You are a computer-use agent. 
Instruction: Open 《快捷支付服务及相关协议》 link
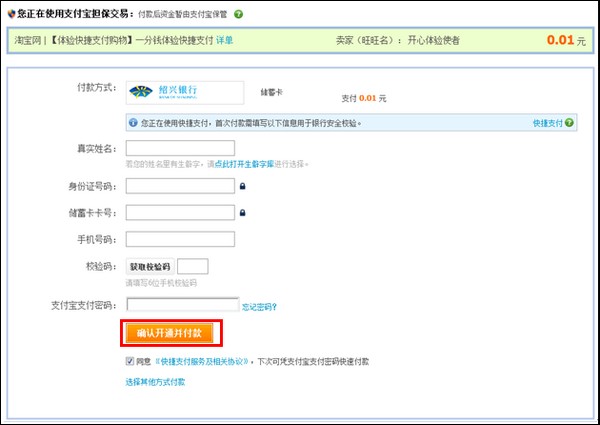pyautogui.click(x=202, y=361)
